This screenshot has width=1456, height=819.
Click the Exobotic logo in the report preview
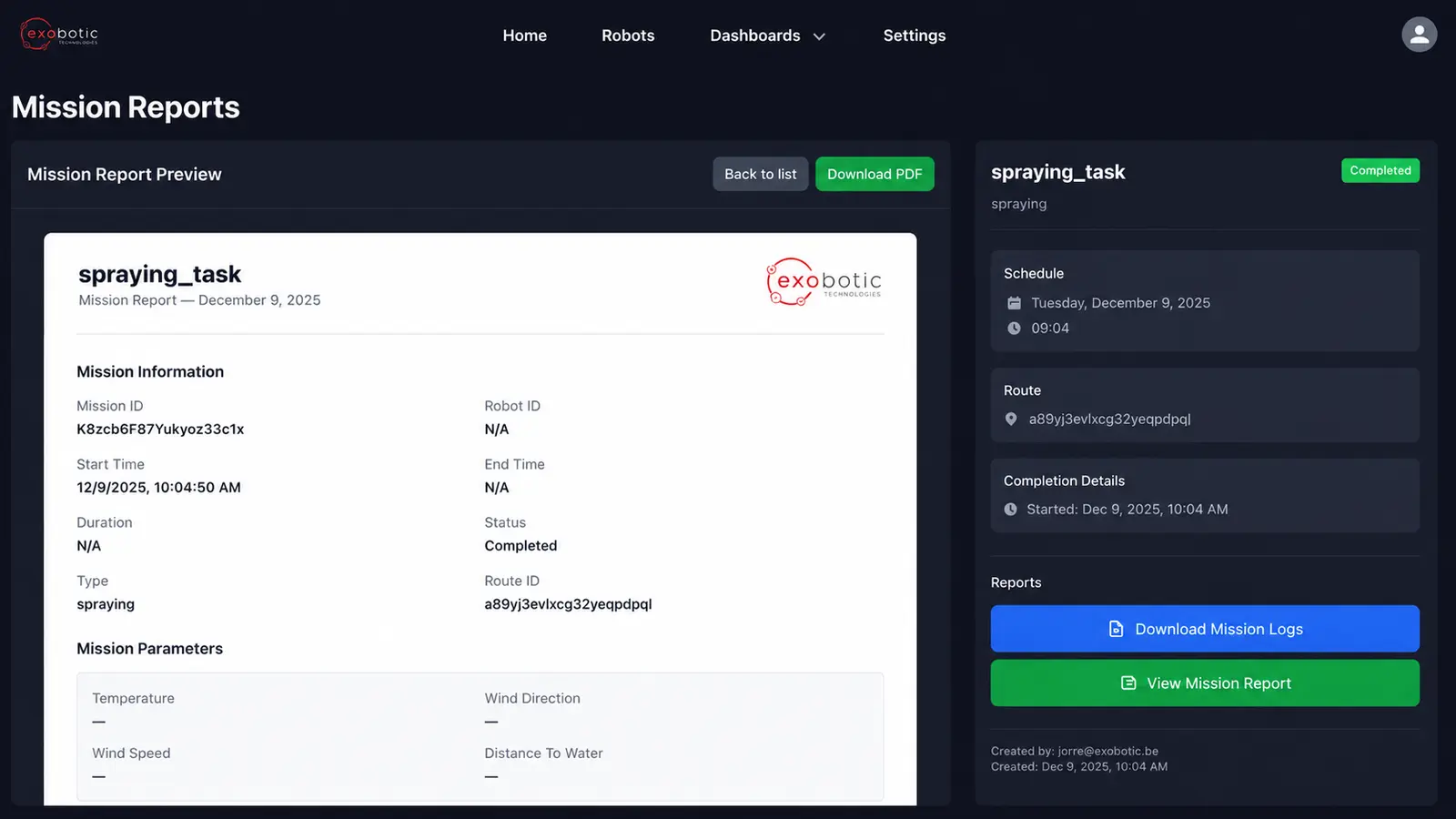coord(824,282)
